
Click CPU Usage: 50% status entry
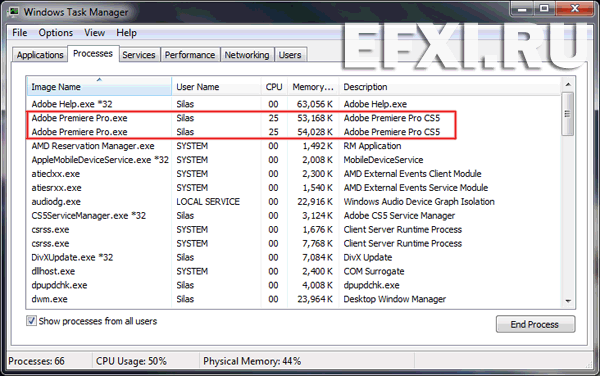click(x=131, y=361)
